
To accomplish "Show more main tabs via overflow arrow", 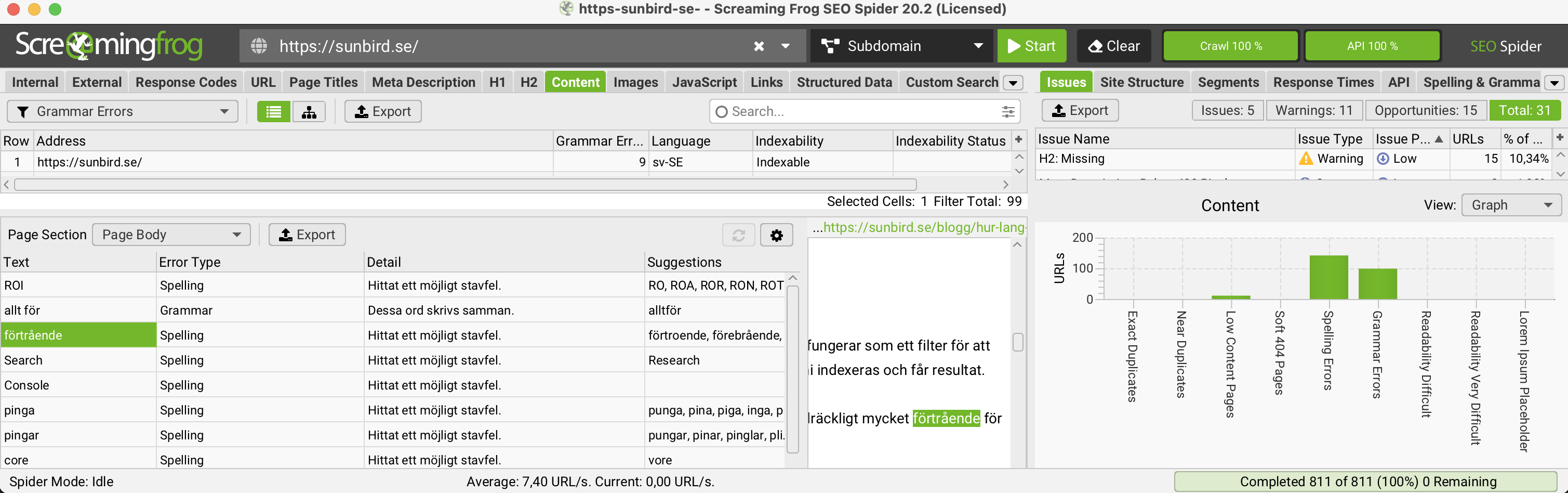I will pyautogui.click(x=1013, y=83).
